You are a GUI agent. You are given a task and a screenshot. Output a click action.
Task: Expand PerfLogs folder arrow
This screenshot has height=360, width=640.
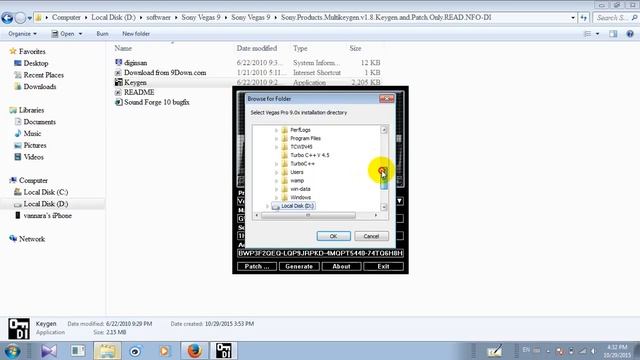coord(276,130)
